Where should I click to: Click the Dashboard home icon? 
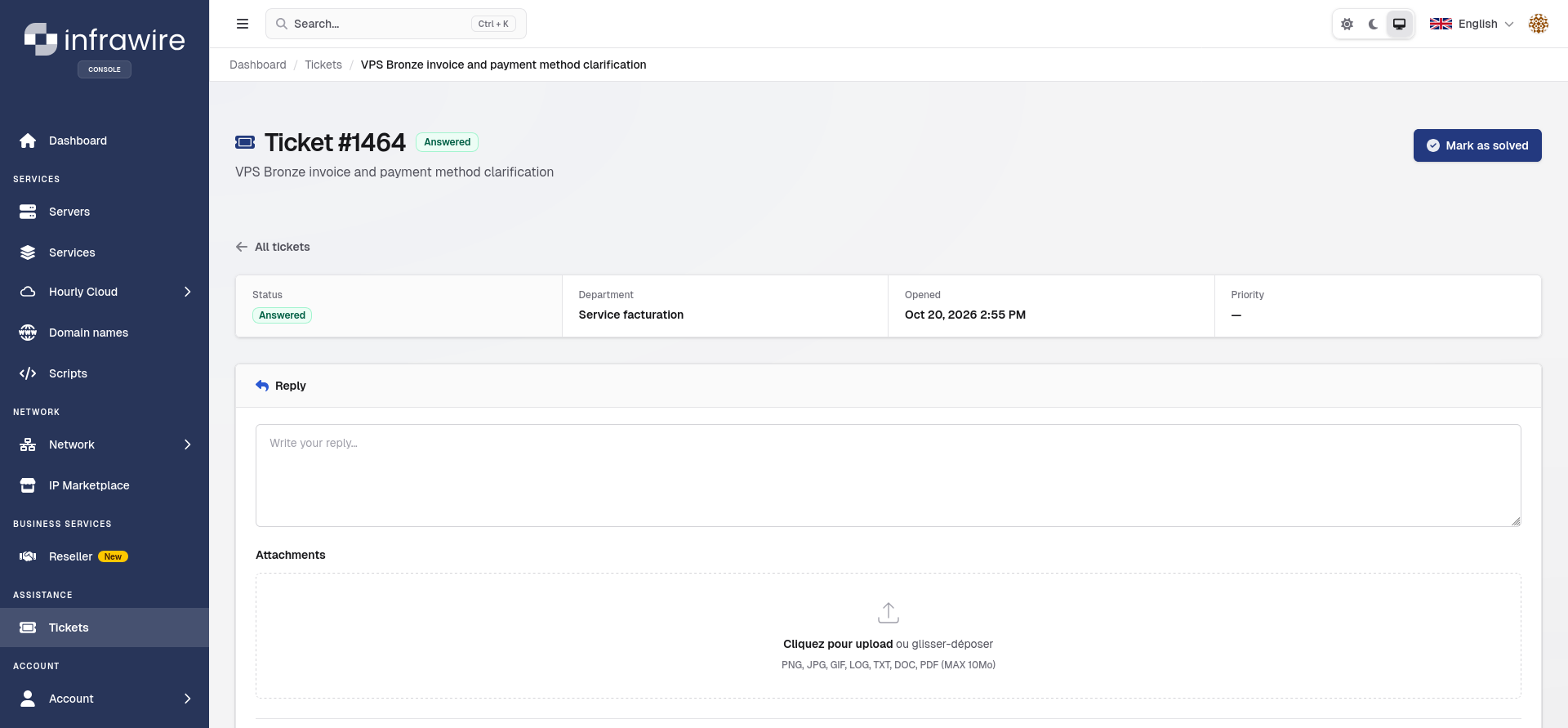28,141
